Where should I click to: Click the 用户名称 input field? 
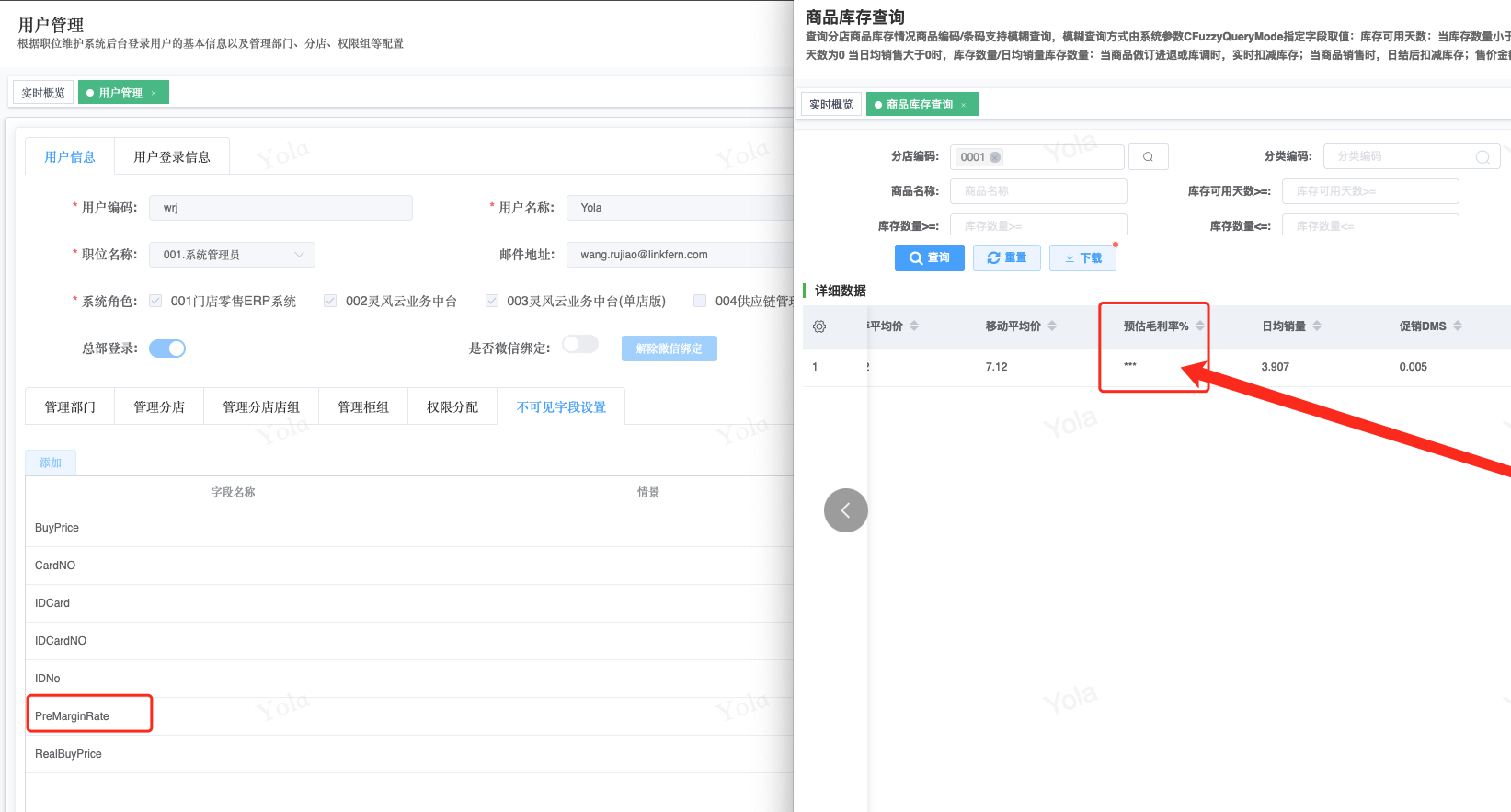point(680,208)
